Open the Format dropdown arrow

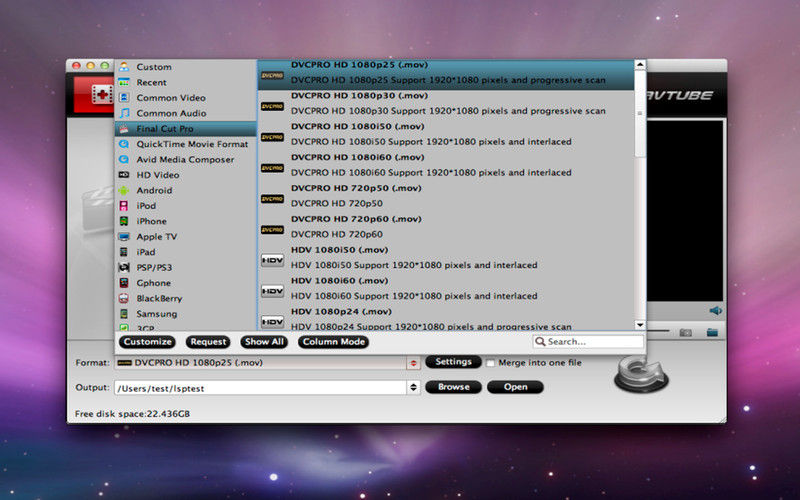tap(413, 363)
